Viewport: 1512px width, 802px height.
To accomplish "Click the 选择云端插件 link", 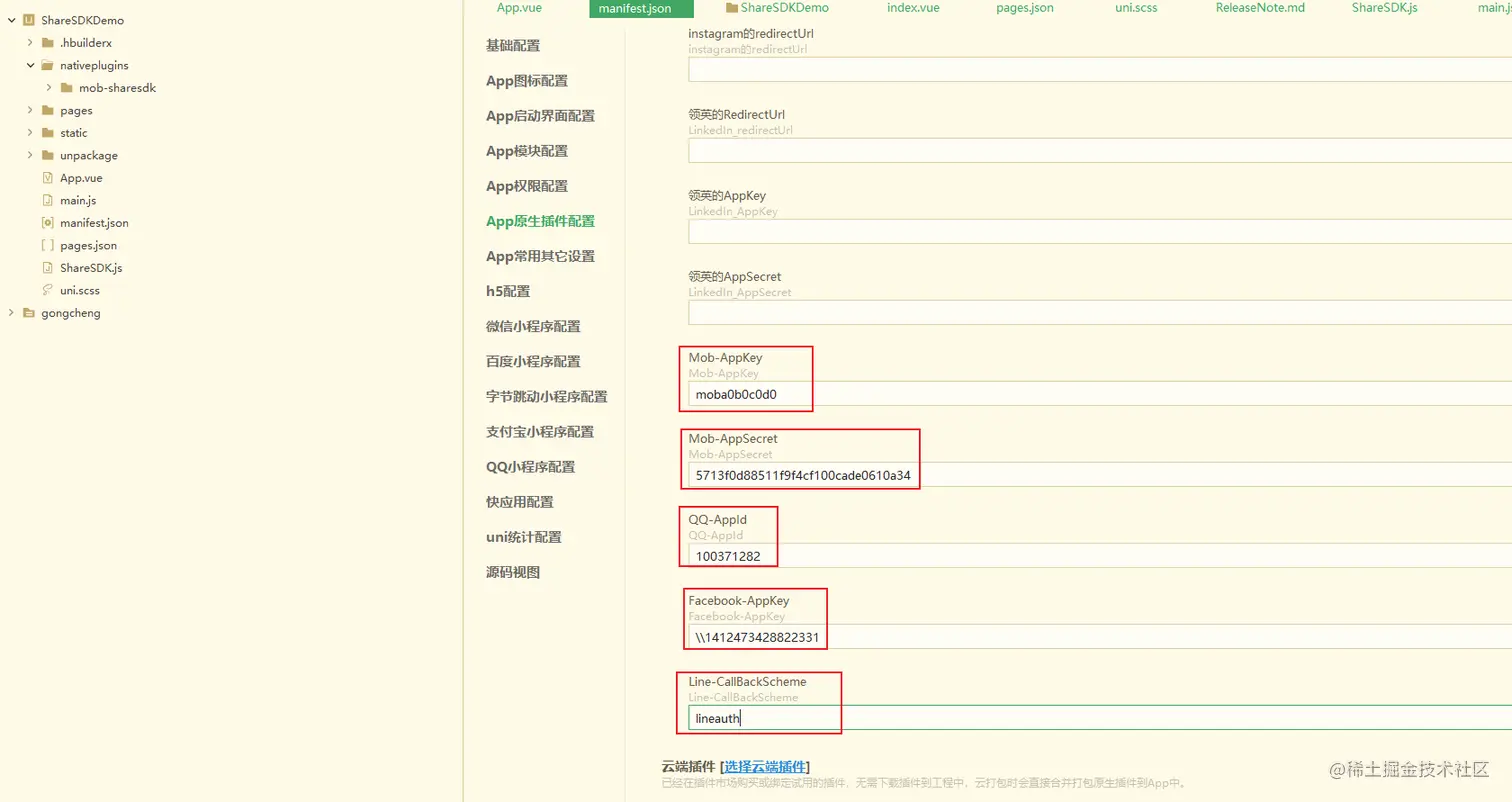I will click(x=765, y=766).
